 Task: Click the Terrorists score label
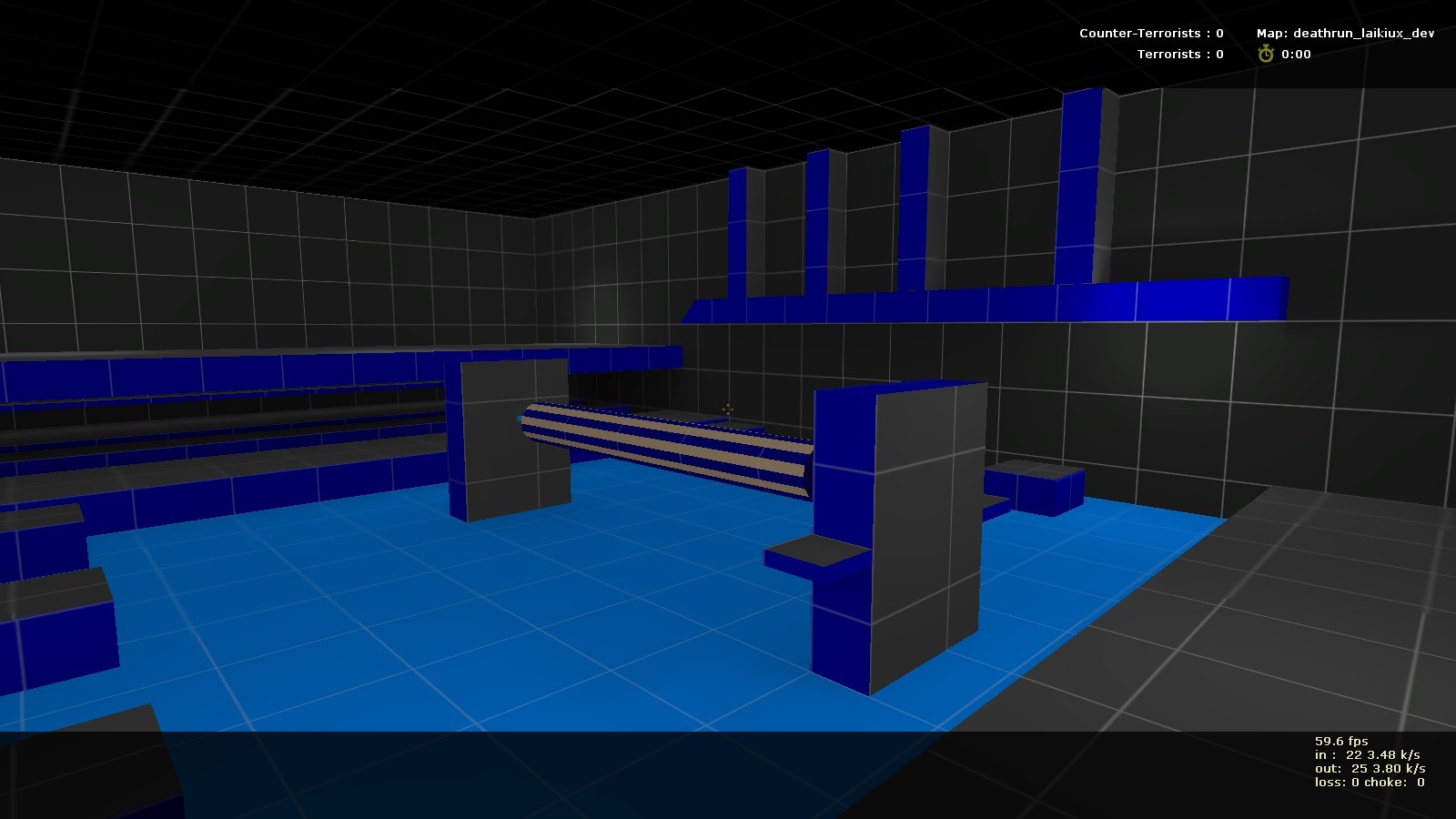click(1179, 55)
